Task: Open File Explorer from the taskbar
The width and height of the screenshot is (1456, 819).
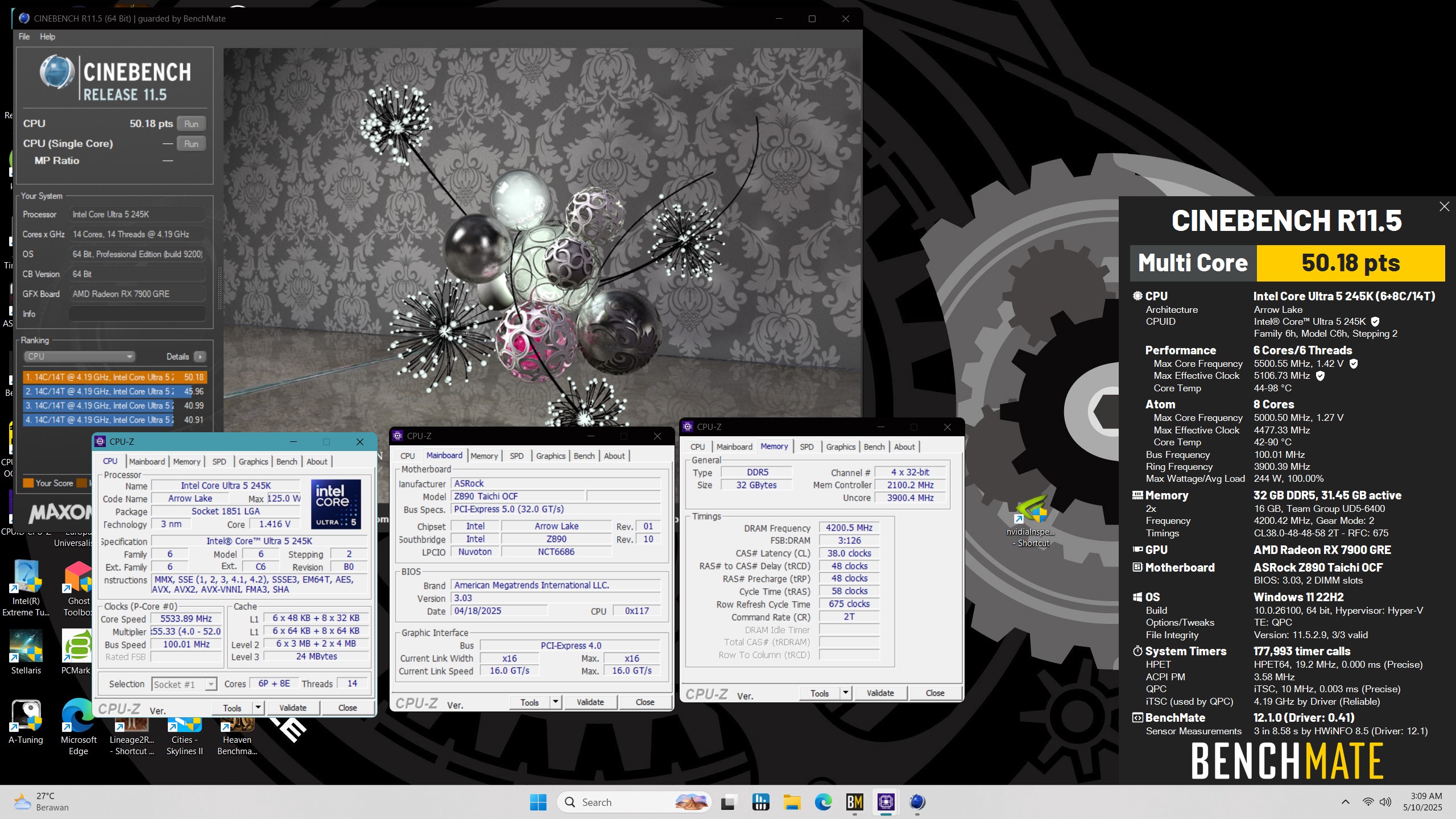Action: click(x=792, y=803)
